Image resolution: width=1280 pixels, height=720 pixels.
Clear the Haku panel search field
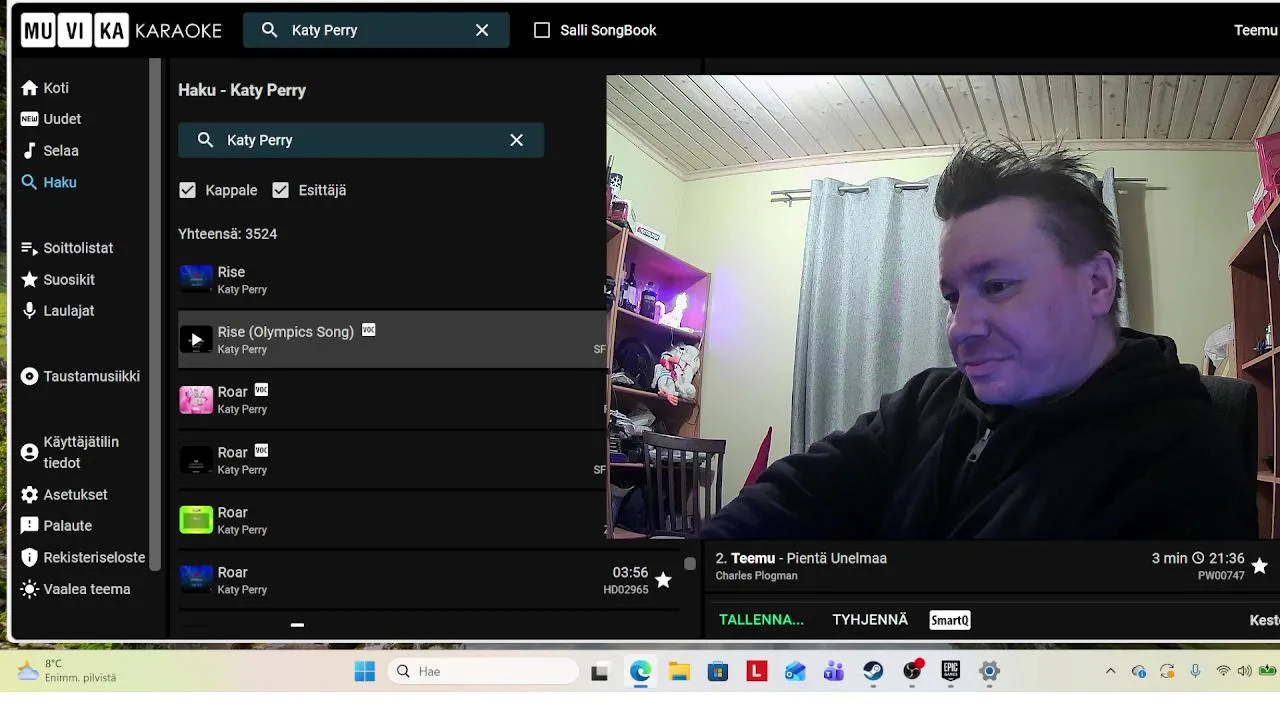(517, 140)
